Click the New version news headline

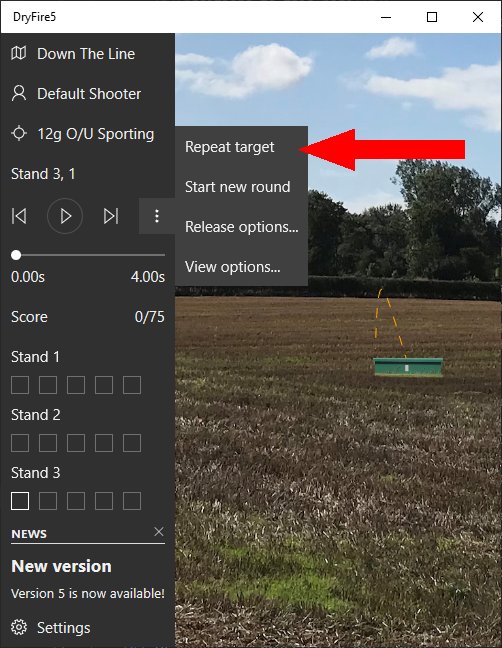pyautogui.click(x=62, y=566)
